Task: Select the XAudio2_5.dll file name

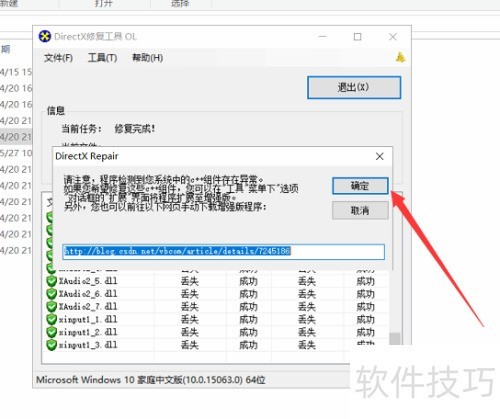Action: [x=88, y=281]
